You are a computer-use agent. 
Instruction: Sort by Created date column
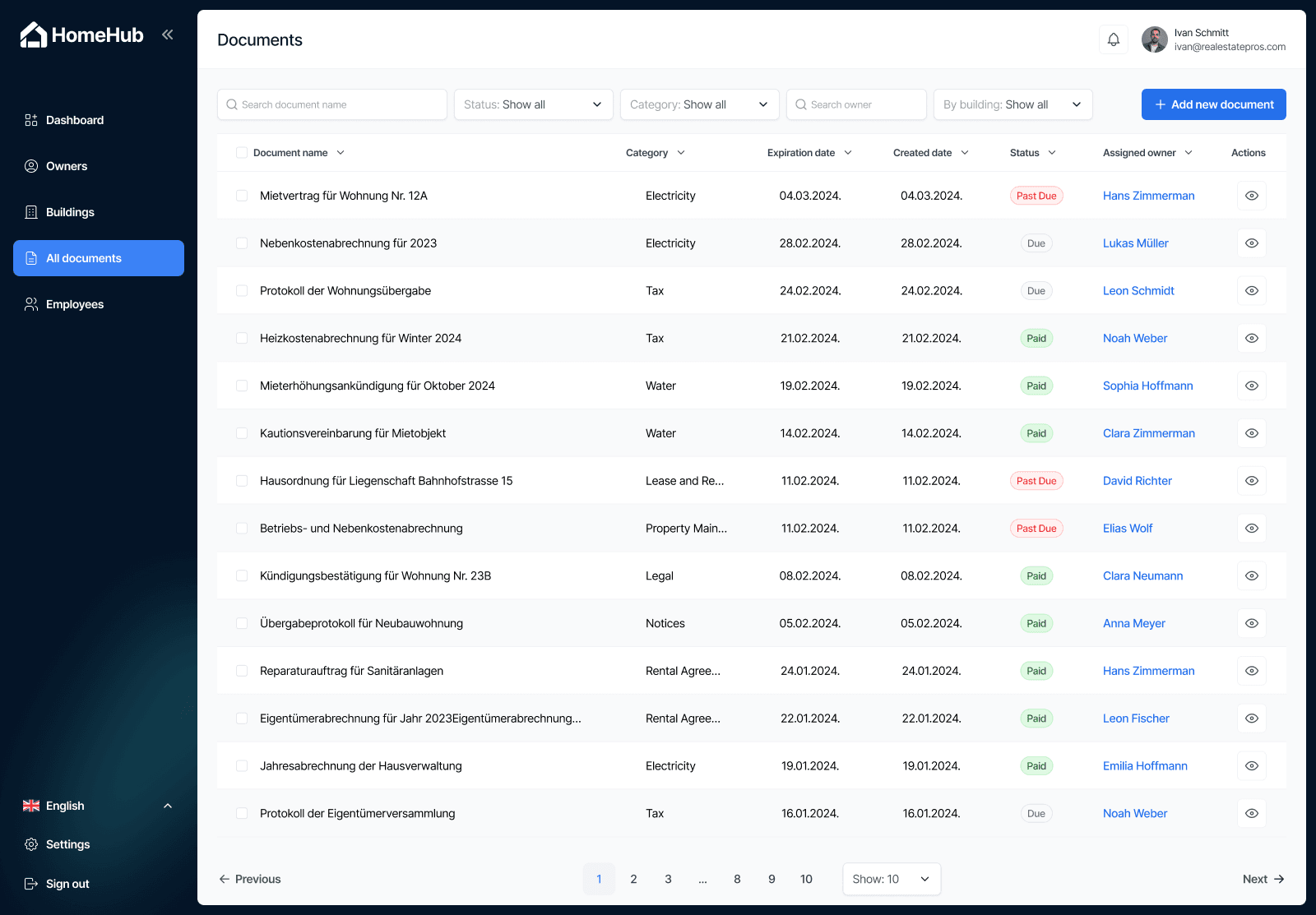[931, 153]
